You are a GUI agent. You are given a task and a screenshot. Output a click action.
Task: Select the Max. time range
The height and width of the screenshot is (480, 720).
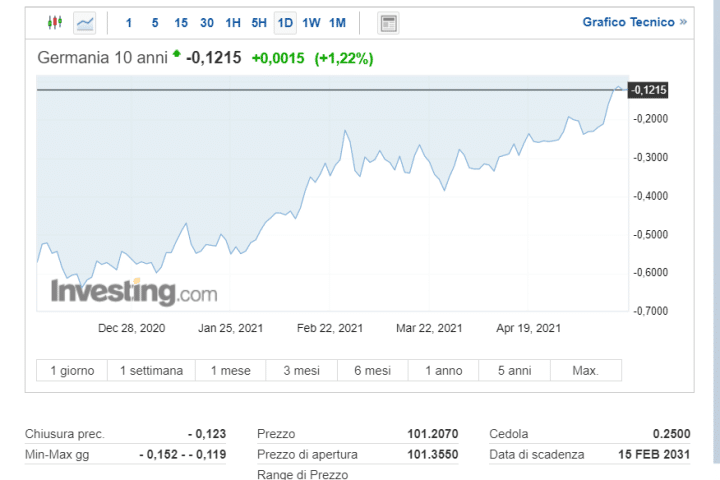tap(585, 371)
